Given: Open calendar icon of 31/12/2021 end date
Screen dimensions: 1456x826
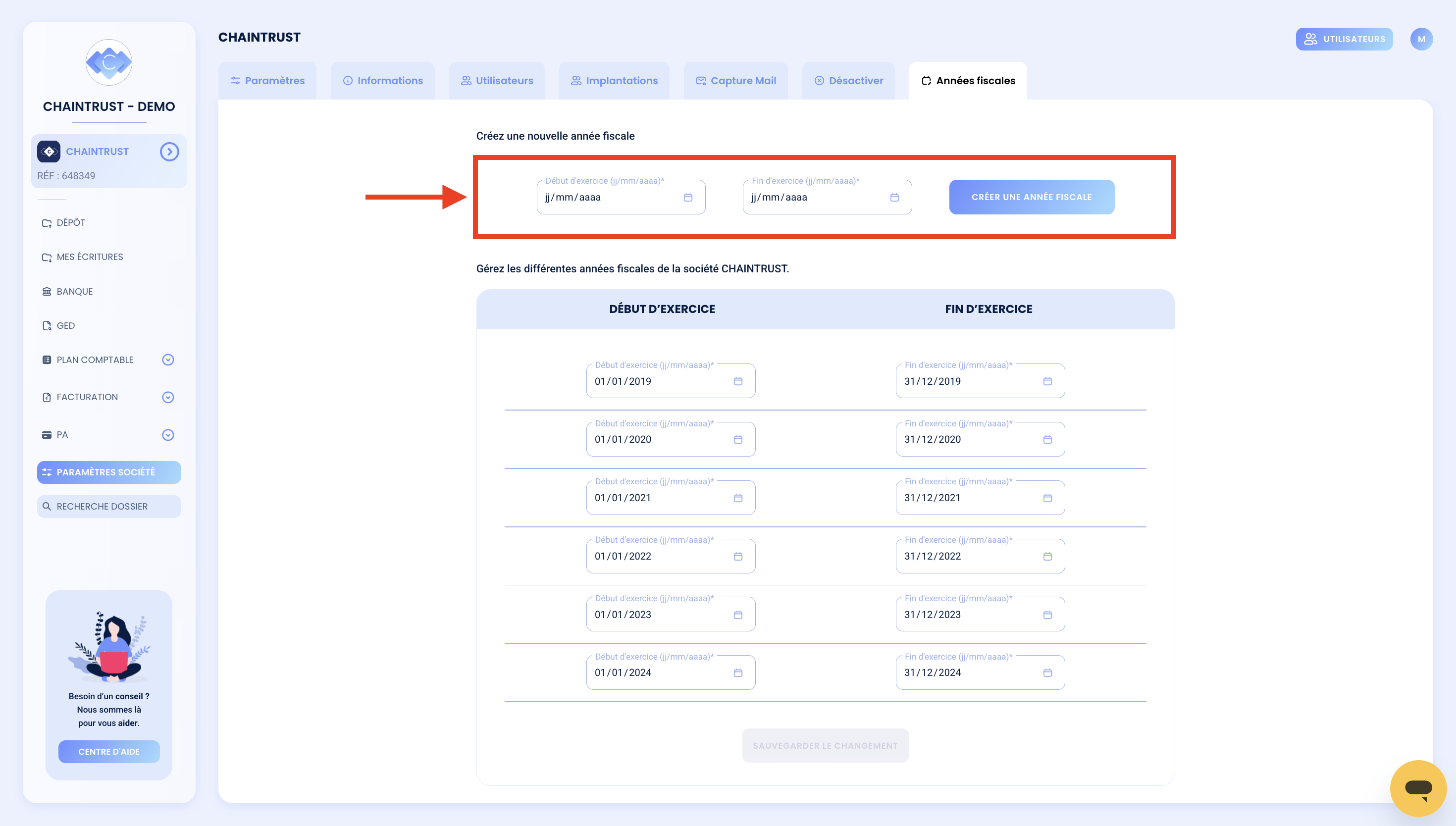Looking at the screenshot, I should (1047, 498).
